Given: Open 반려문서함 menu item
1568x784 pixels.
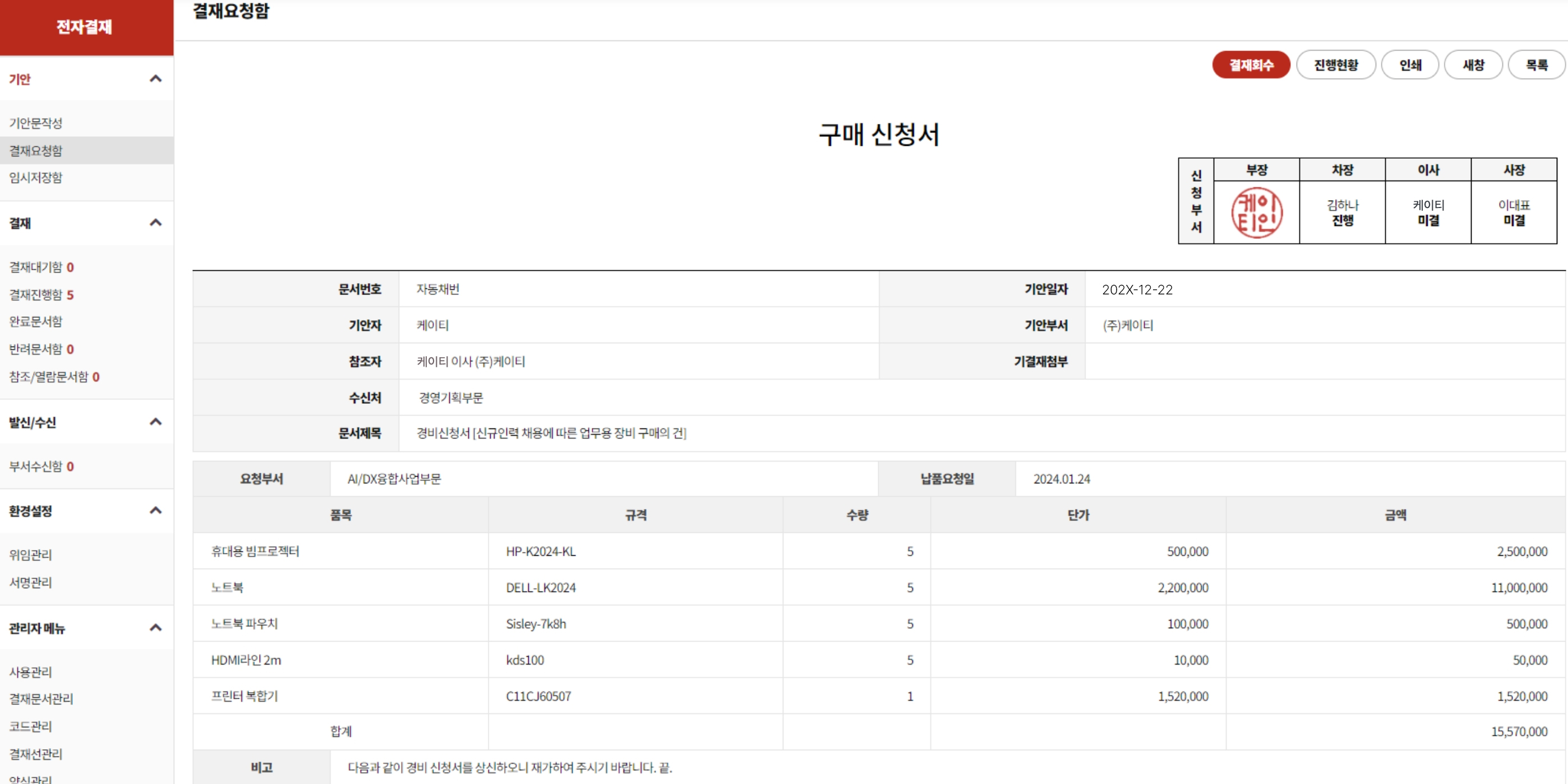Looking at the screenshot, I should pyautogui.click(x=41, y=349).
